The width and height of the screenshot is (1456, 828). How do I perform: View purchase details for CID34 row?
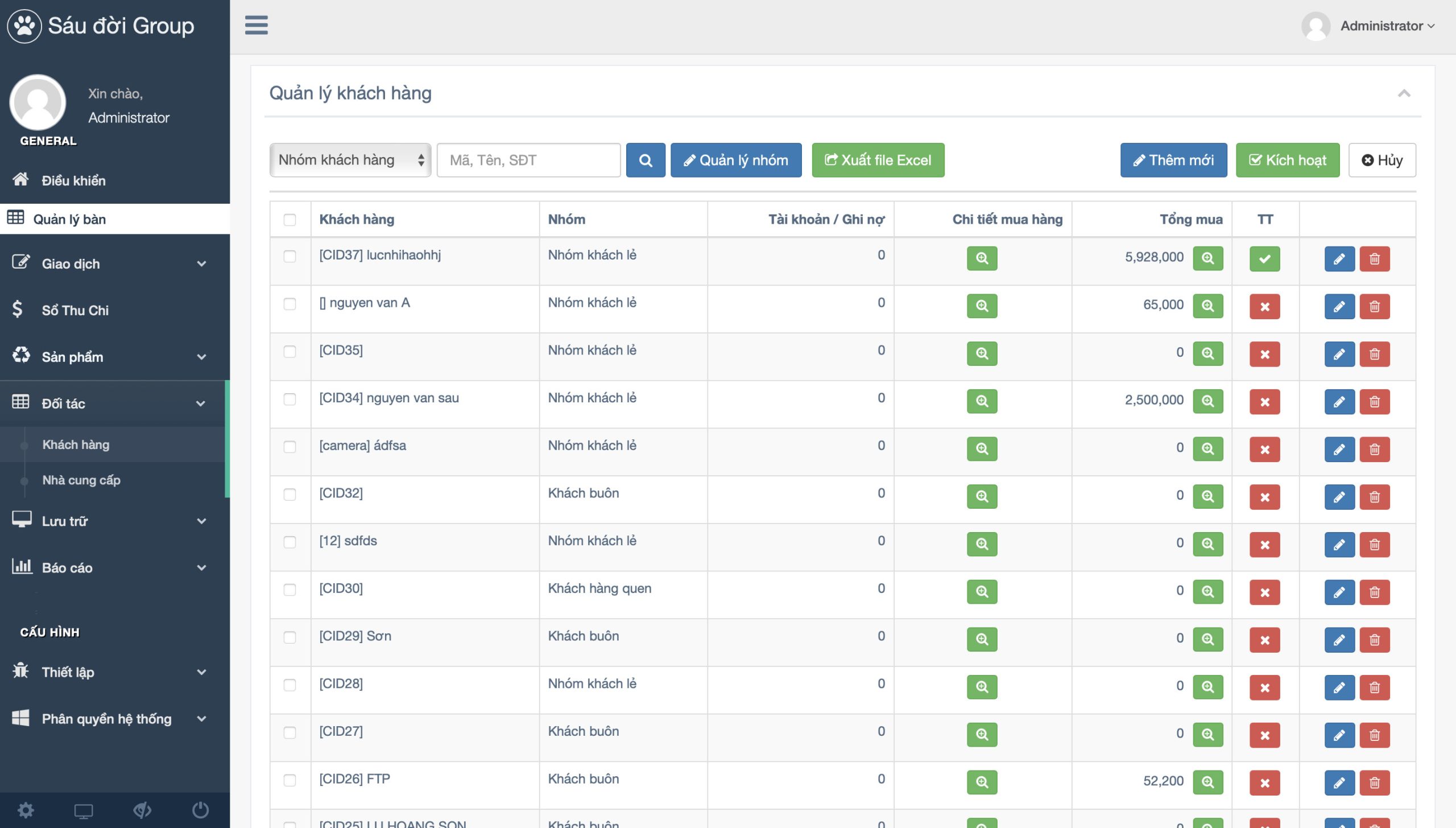982,402
